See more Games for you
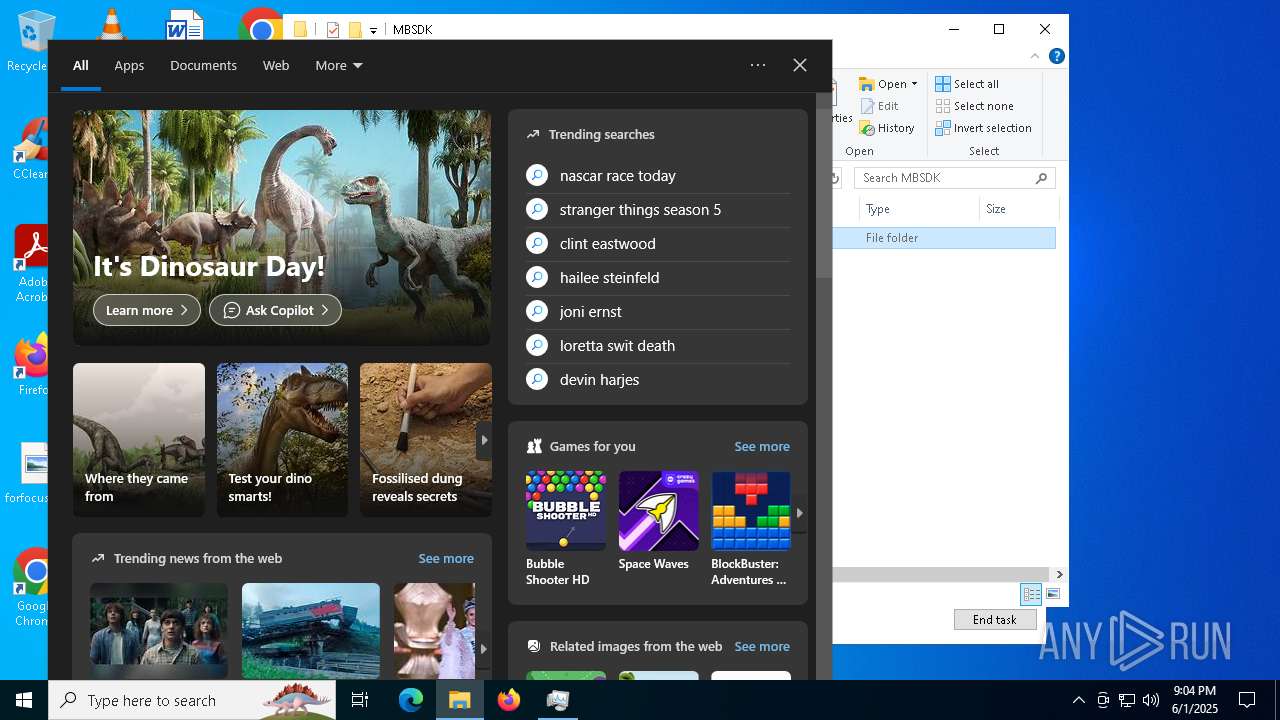The image size is (1280, 720). [762, 447]
